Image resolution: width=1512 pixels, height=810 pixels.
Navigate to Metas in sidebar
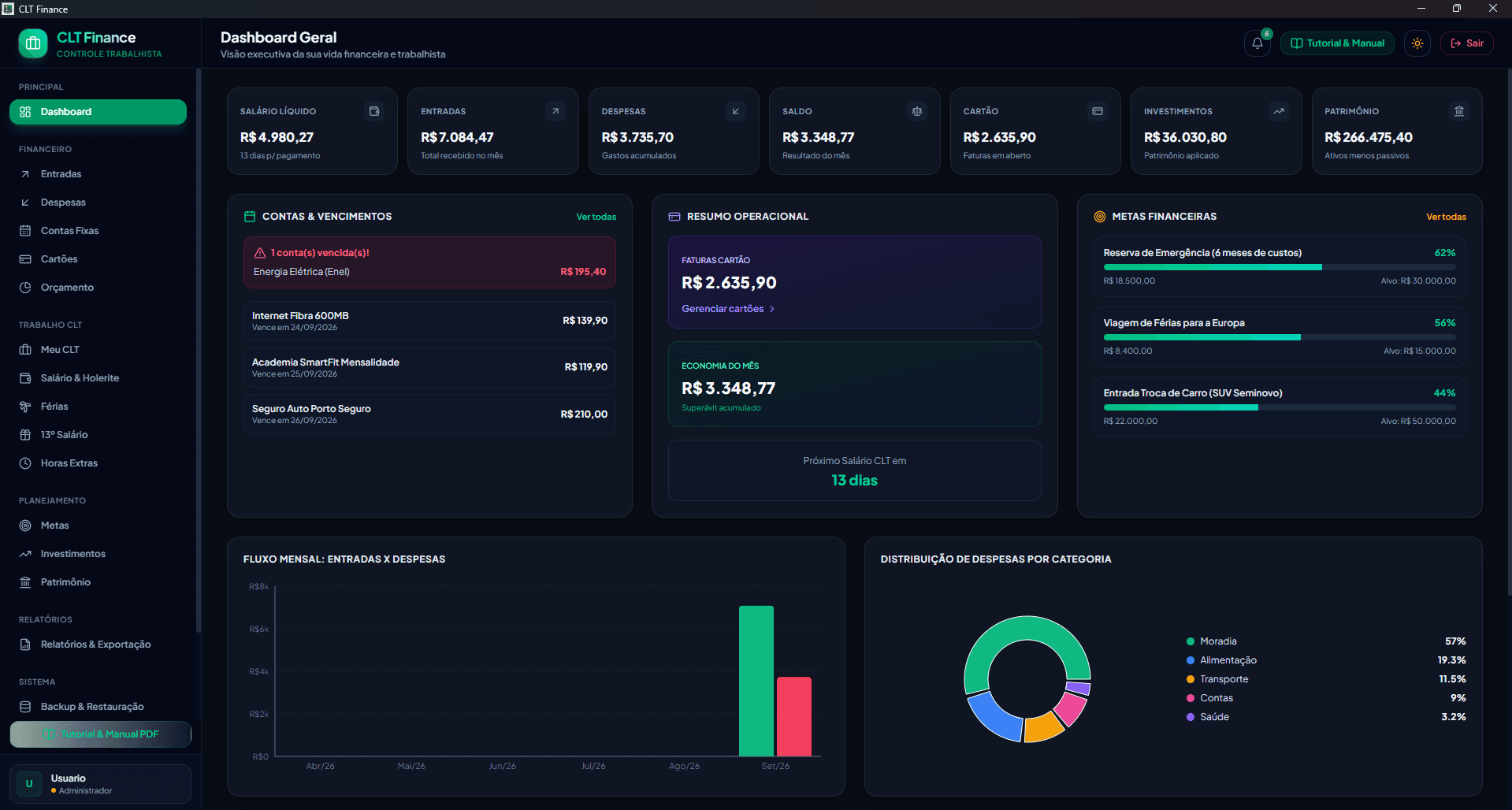click(x=98, y=526)
